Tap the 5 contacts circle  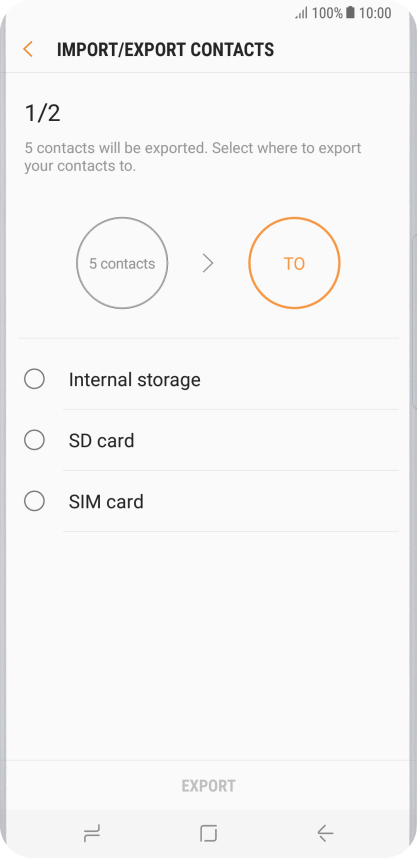pos(122,263)
